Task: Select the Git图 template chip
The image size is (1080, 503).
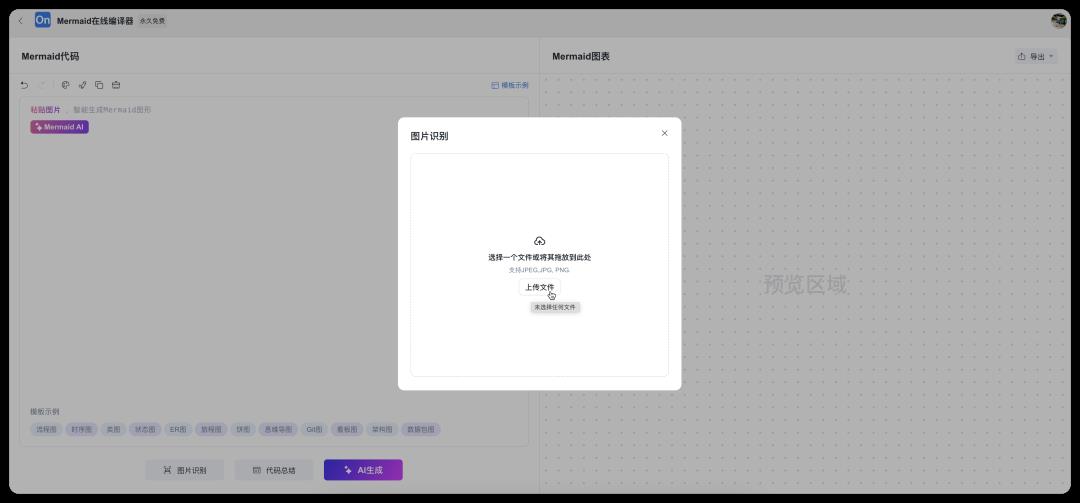Action: pos(314,429)
